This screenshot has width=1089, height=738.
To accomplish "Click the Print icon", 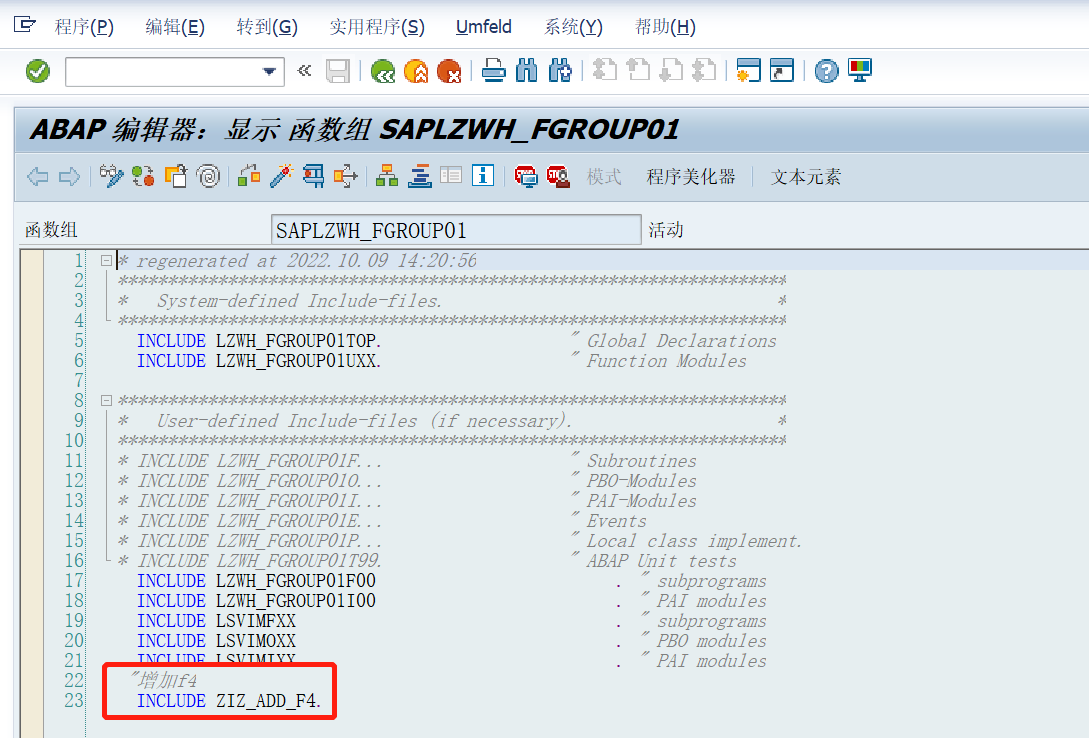I will pos(494,71).
